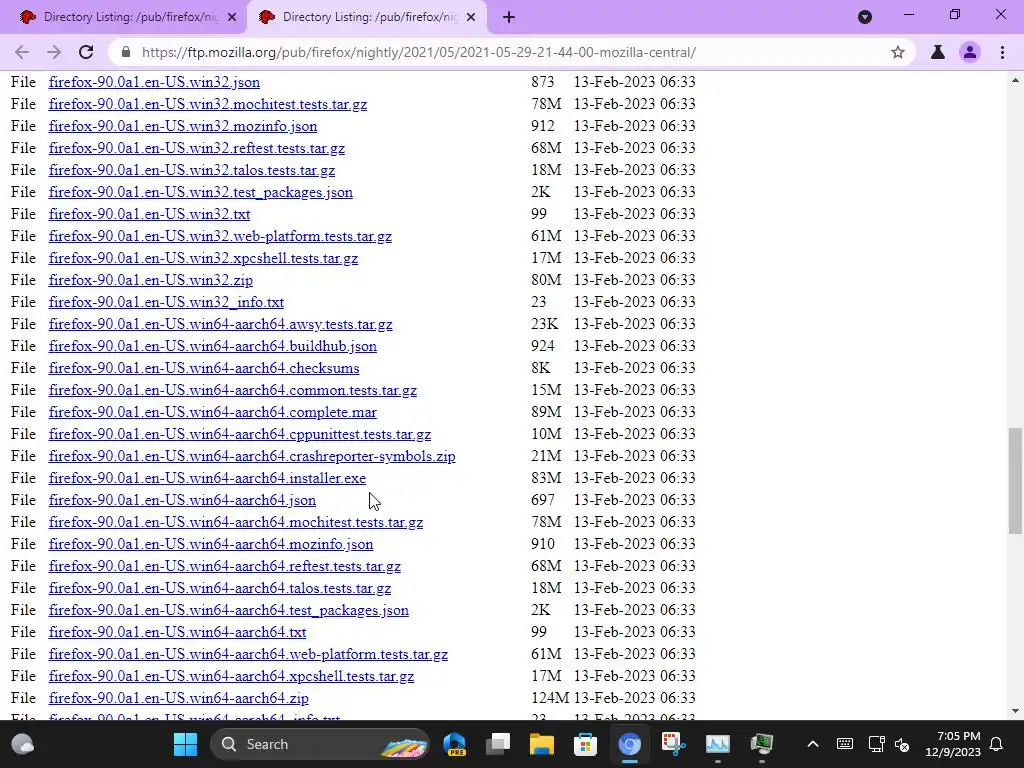
Task: Click the address bar URL
Action: point(419,52)
